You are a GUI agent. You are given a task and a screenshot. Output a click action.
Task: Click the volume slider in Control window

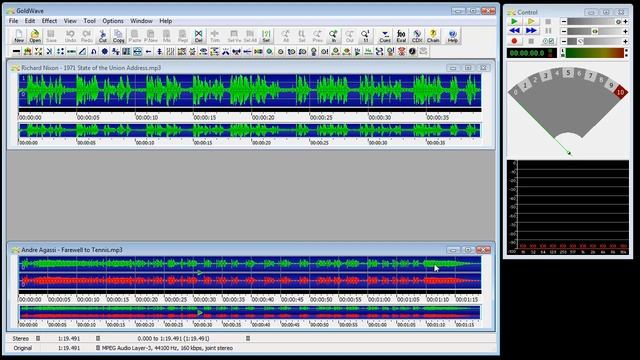coord(594,21)
